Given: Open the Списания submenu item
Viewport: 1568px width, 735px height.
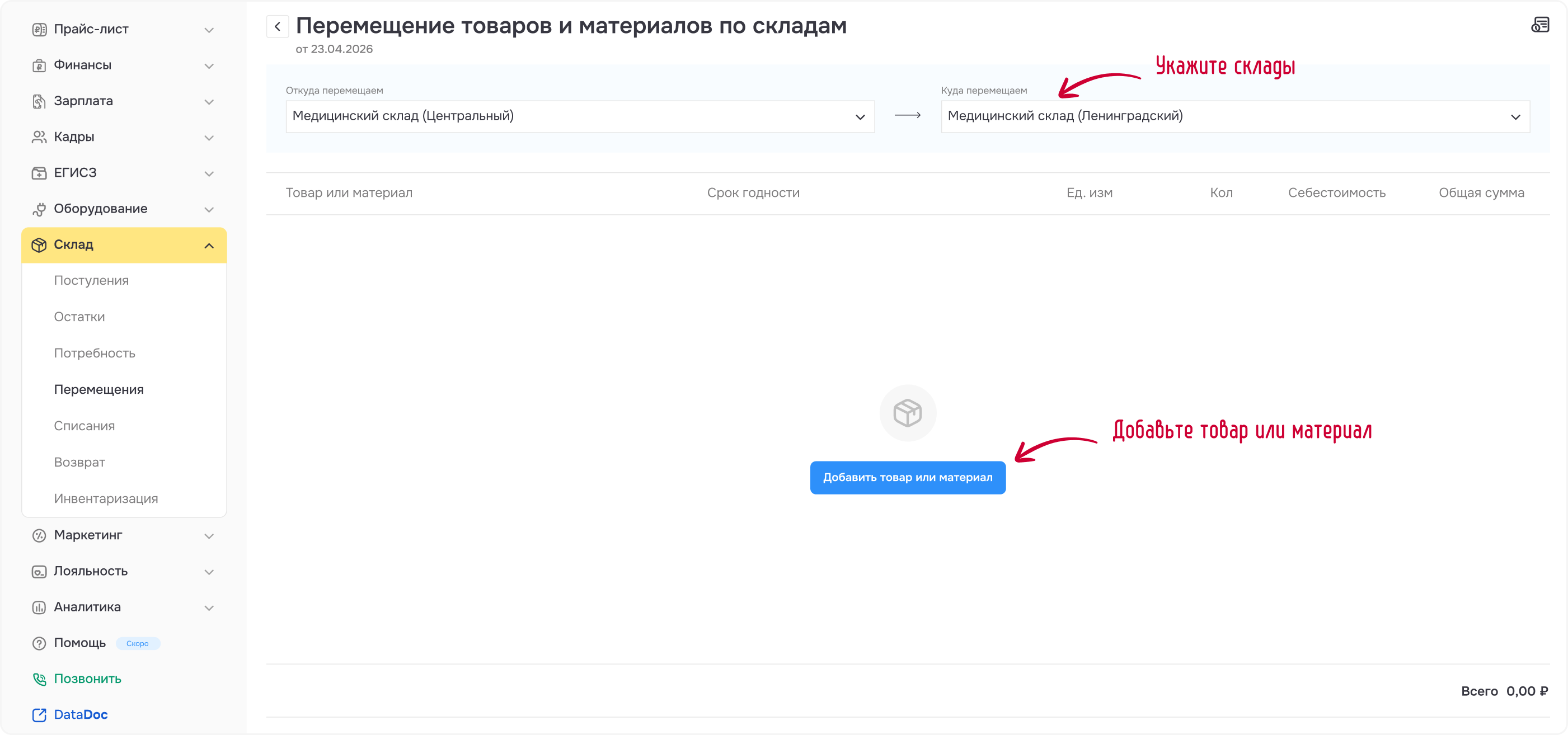Looking at the screenshot, I should (84, 426).
